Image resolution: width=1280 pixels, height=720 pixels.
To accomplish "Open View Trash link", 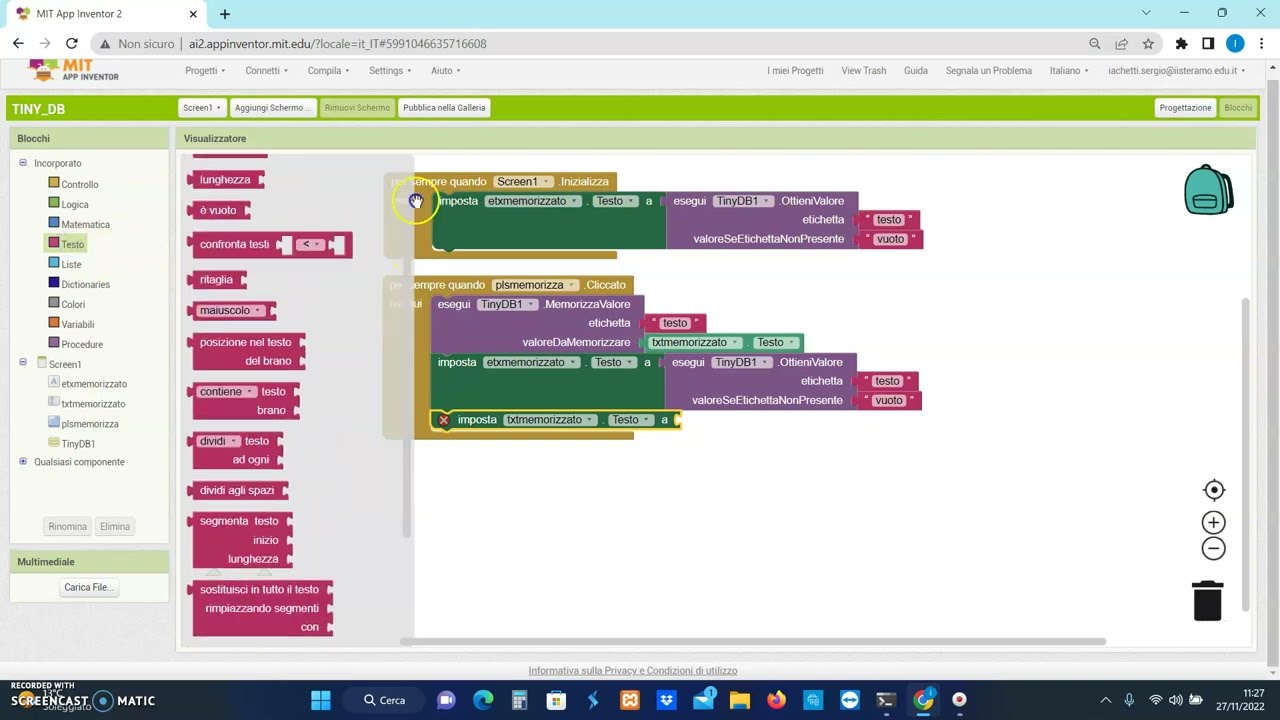I will pos(864,71).
